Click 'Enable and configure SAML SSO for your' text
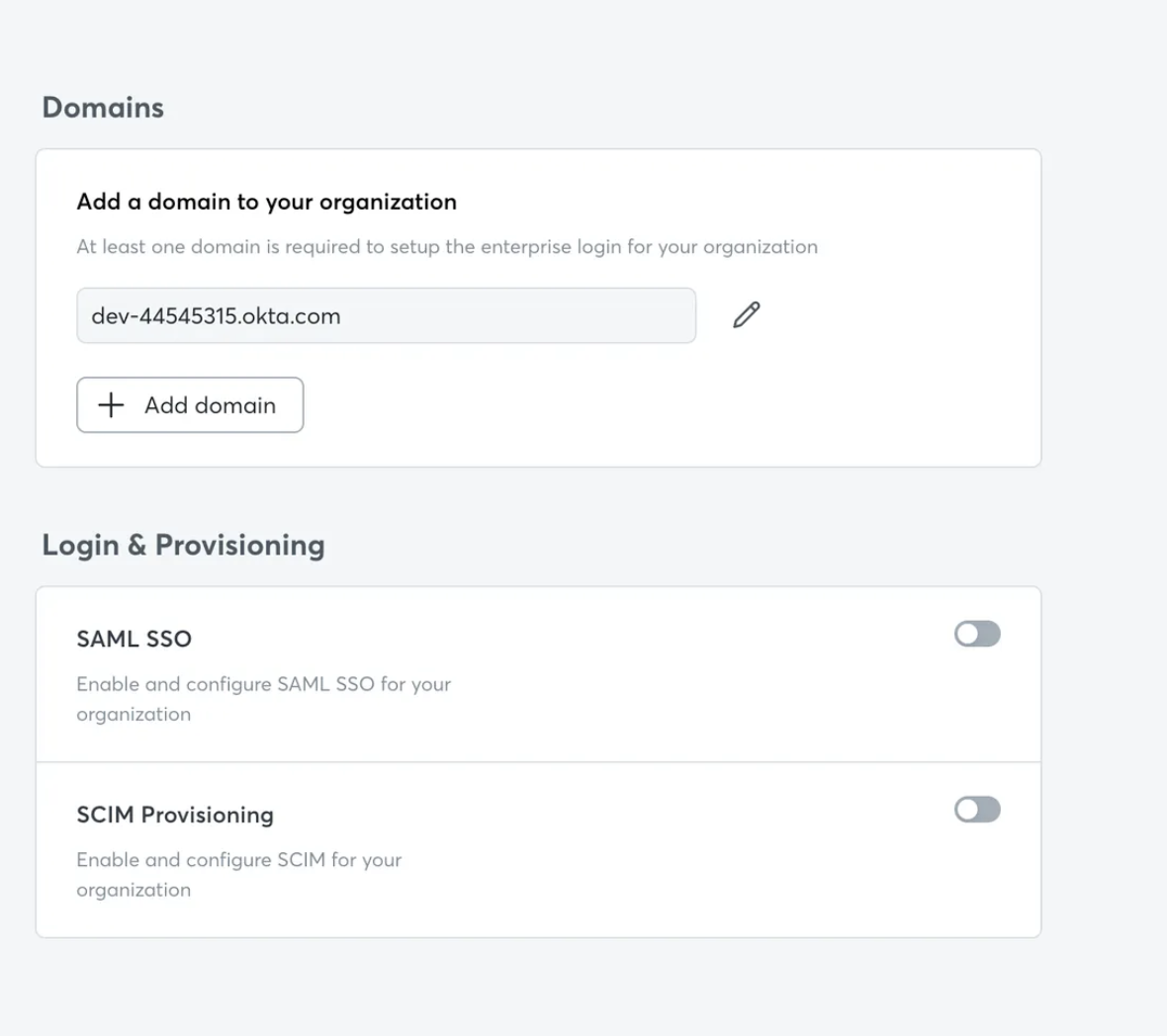The image size is (1167, 1036). tap(263, 684)
